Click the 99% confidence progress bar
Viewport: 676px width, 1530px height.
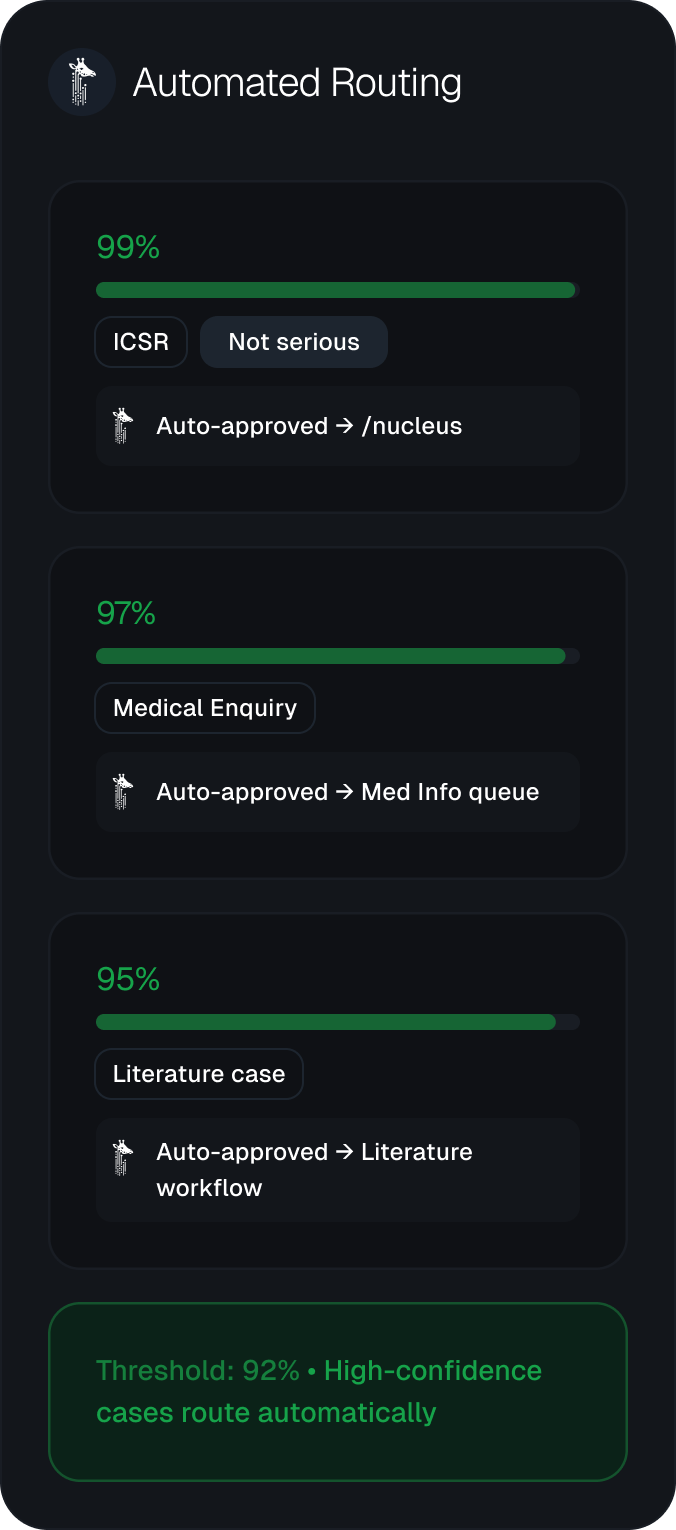click(x=338, y=290)
